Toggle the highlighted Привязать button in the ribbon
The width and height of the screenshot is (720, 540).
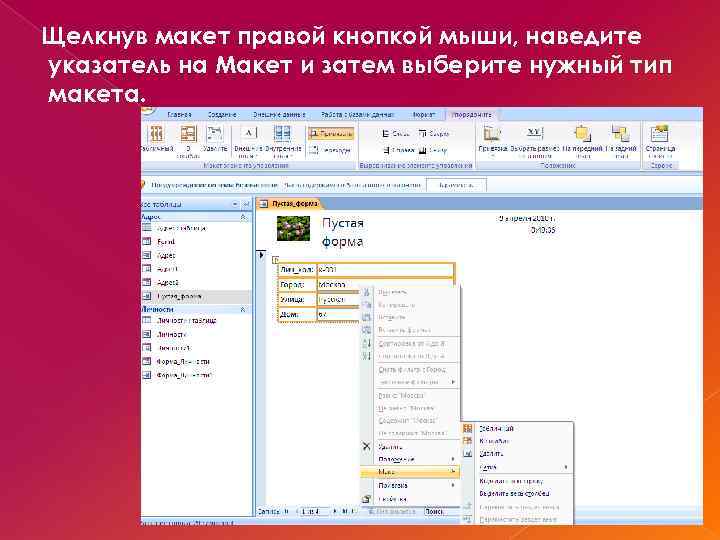coord(331,134)
